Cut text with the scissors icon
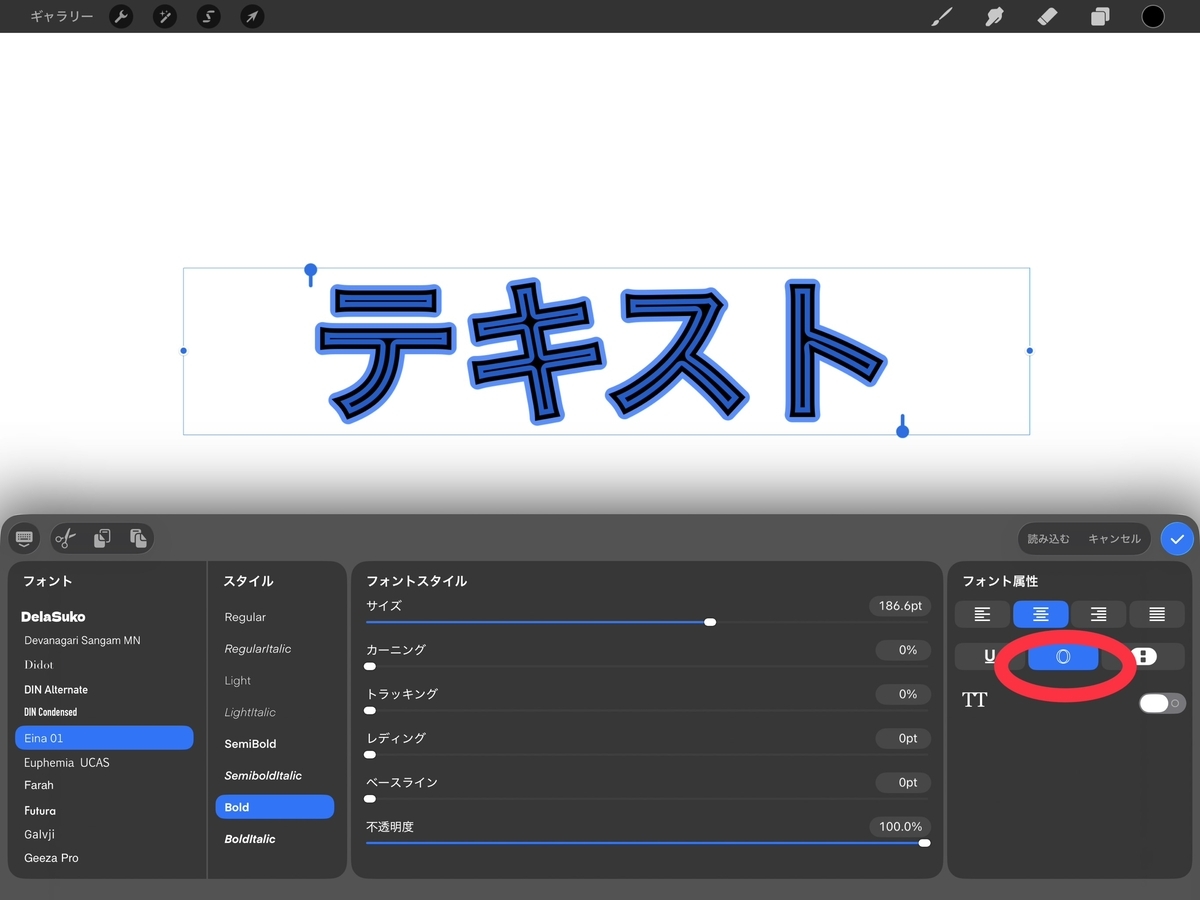 pos(66,539)
